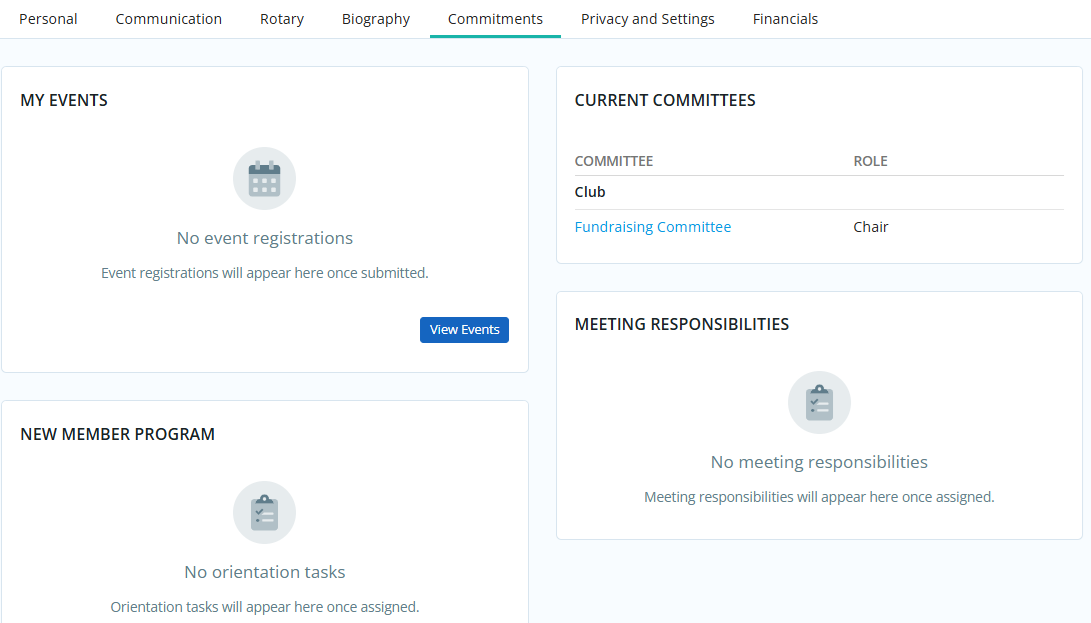Click the MEETING RESPONSIBILITIES heading
This screenshot has height=623, width=1091.
point(682,324)
